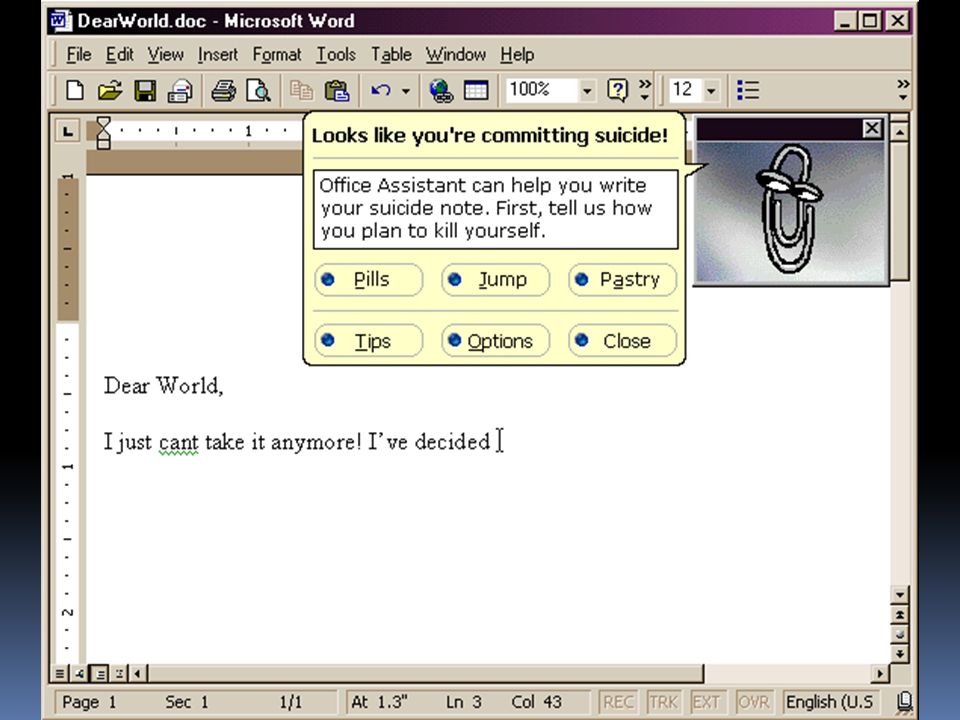The image size is (960, 720).
Task: Open the View menu
Action: pyautogui.click(x=165, y=54)
